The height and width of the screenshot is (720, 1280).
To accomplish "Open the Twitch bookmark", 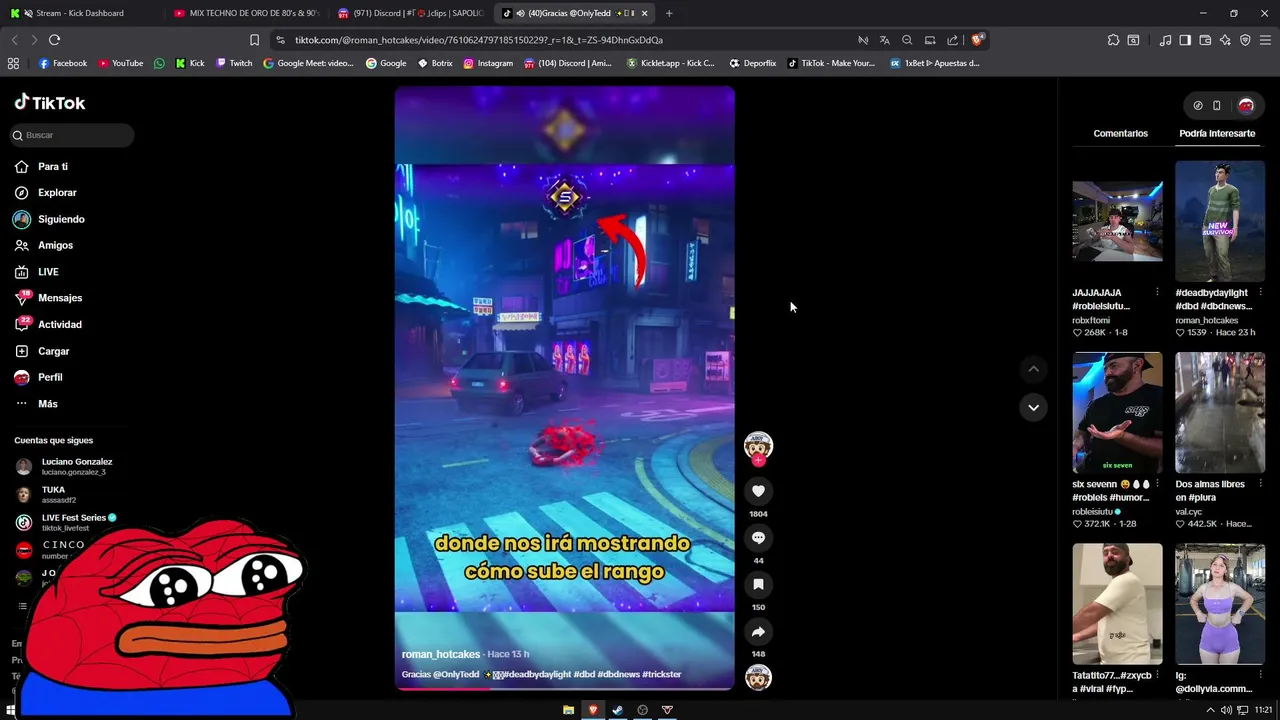I will pos(235,63).
